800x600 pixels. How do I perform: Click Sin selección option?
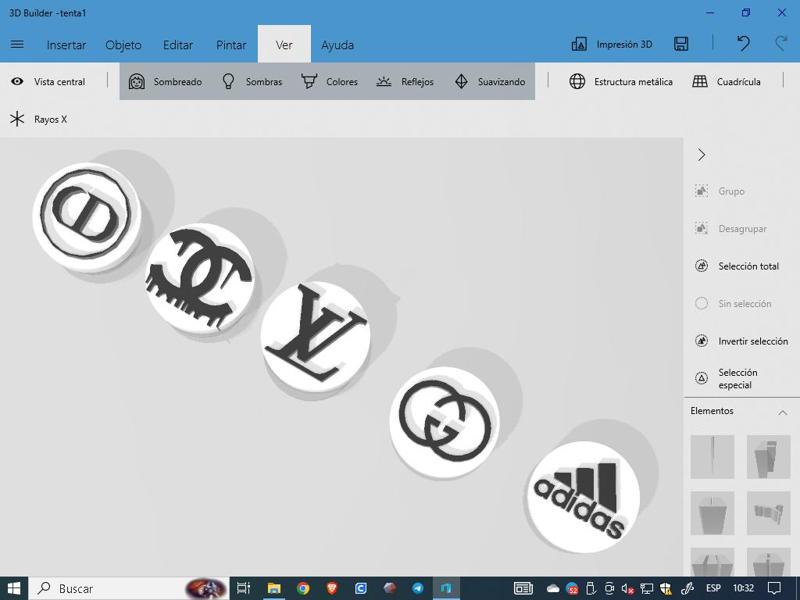click(x=733, y=304)
